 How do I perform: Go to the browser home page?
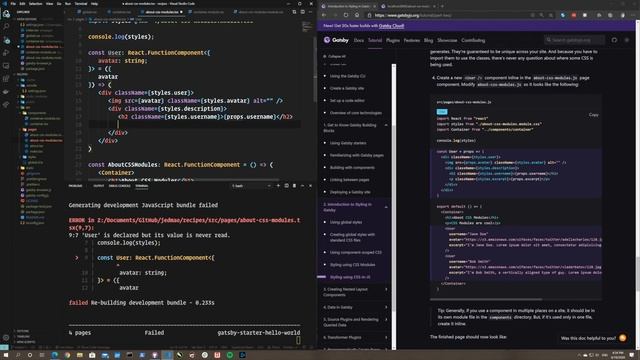point(357,15)
